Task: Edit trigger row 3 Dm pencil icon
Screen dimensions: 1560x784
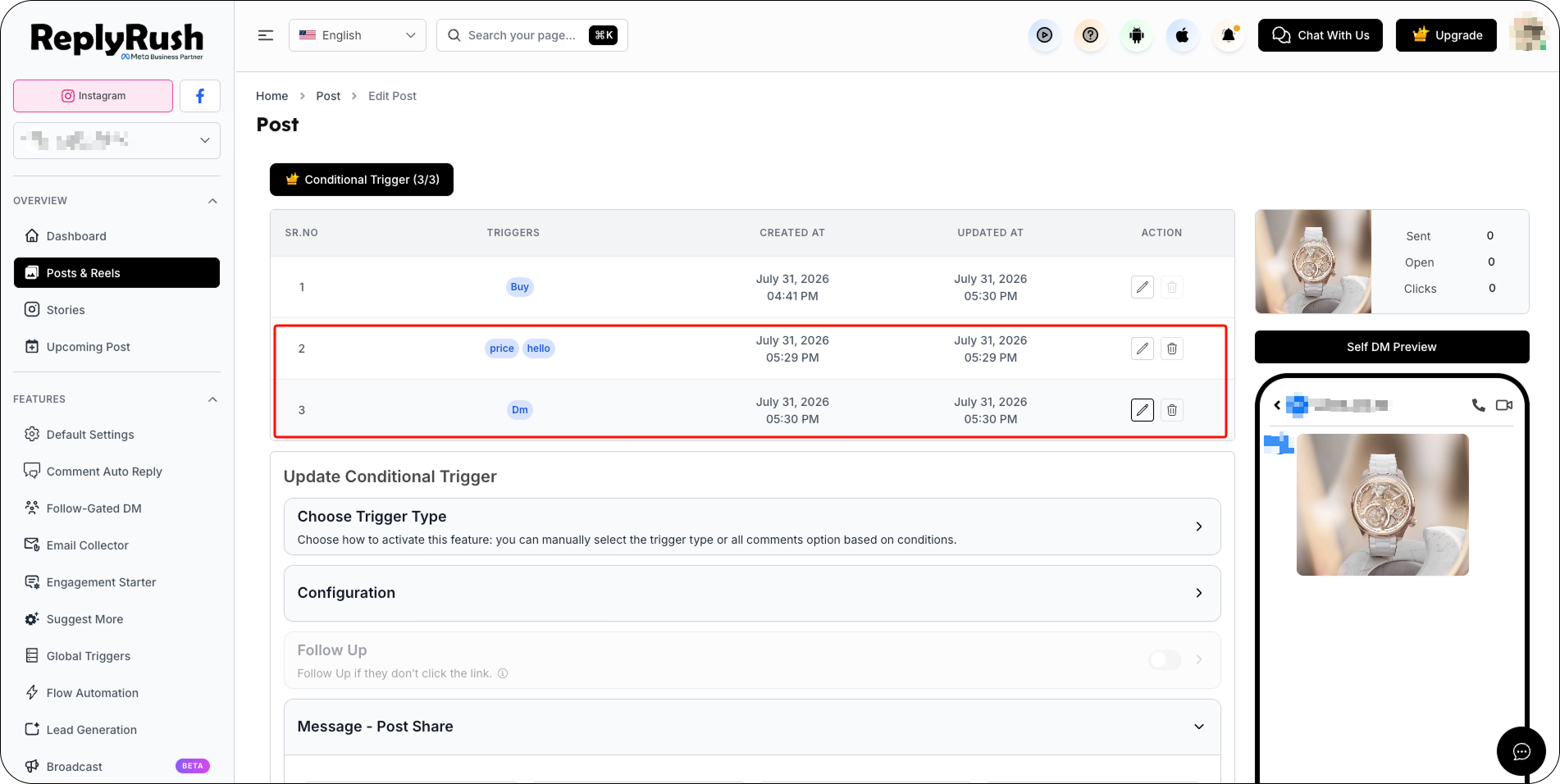Action: tap(1143, 410)
